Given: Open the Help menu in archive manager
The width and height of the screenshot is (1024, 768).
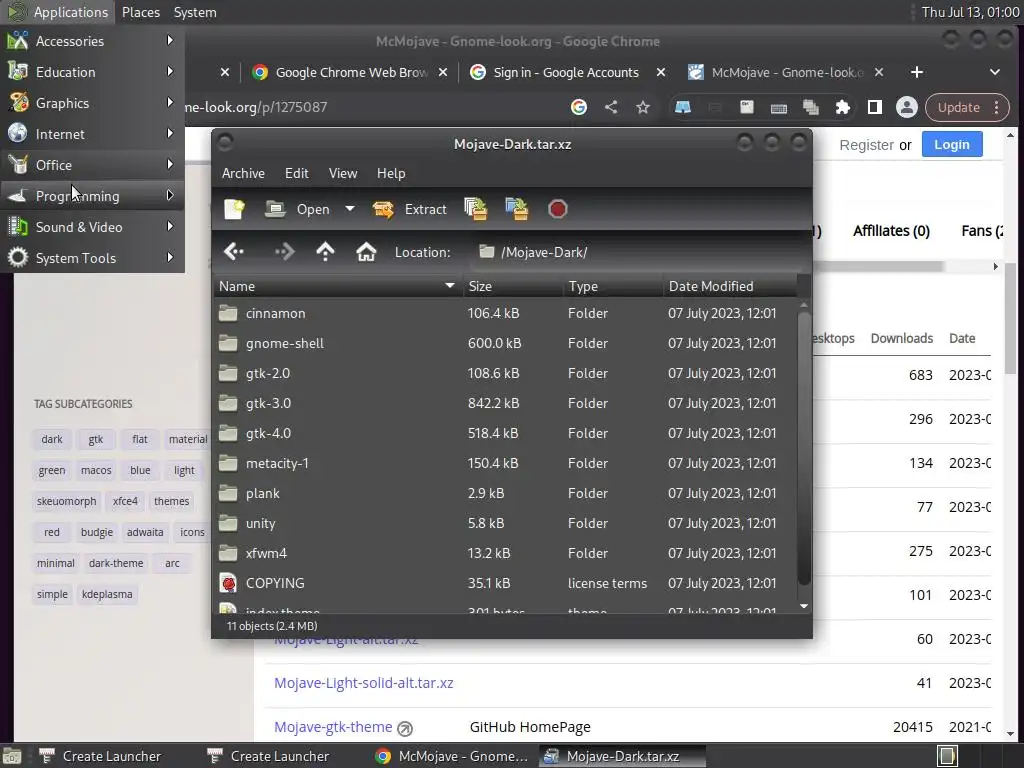Looking at the screenshot, I should tap(391, 173).
